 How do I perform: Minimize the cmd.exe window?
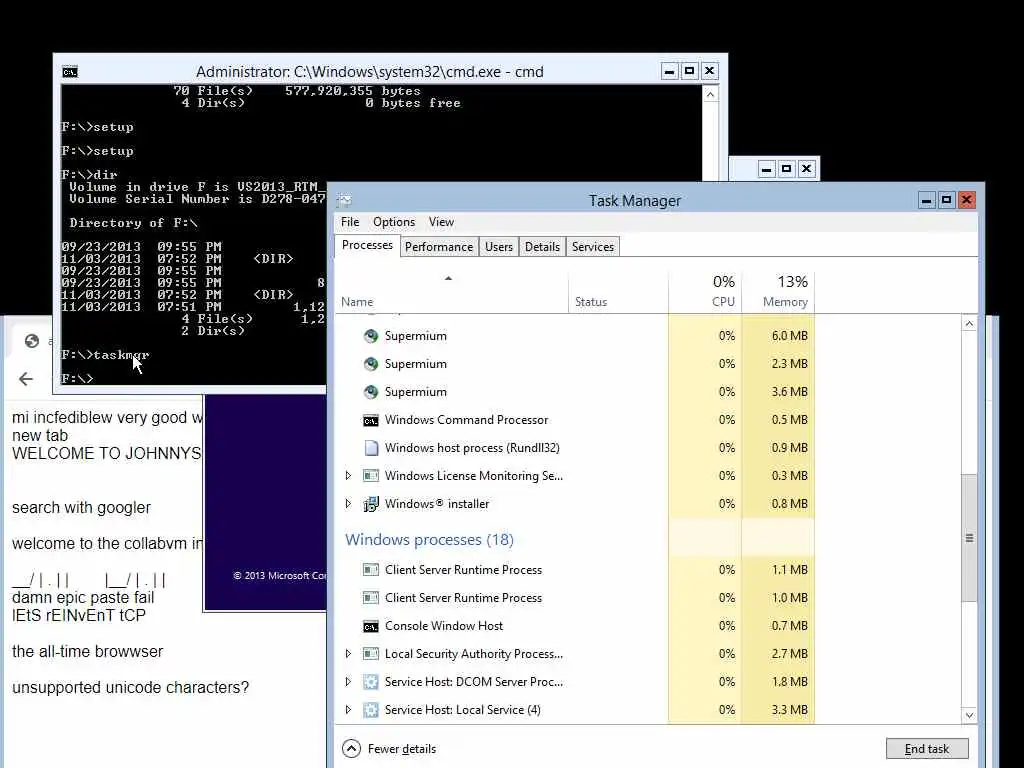coord(669,71)
